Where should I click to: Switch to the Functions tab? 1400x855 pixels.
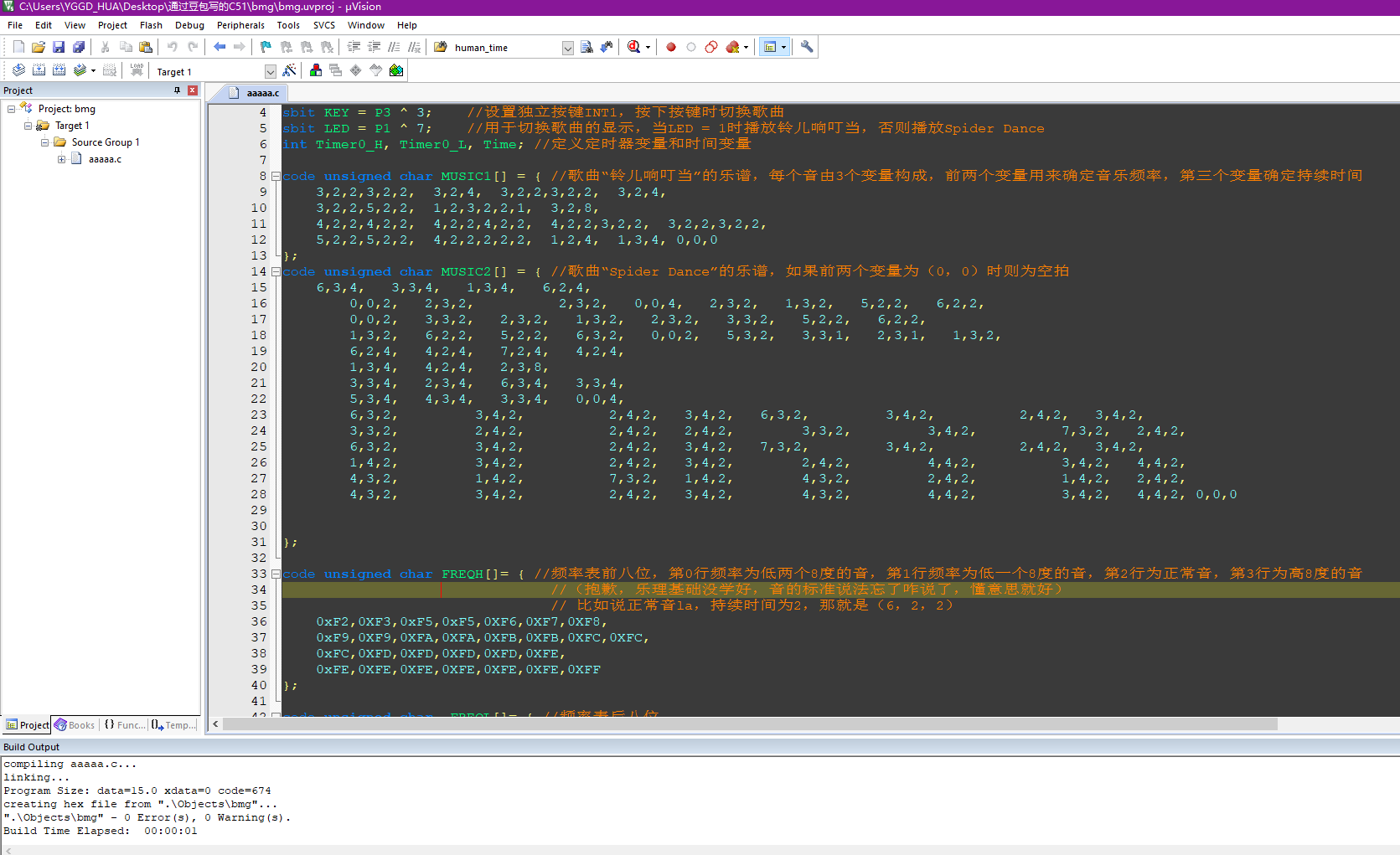[124, 725]
